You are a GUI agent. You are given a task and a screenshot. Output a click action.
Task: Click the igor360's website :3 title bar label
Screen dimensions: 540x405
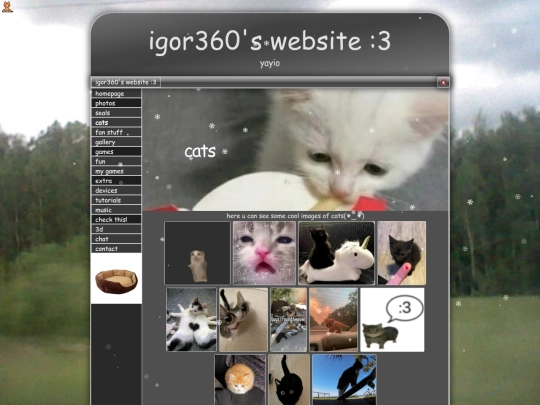pos(126,82)
